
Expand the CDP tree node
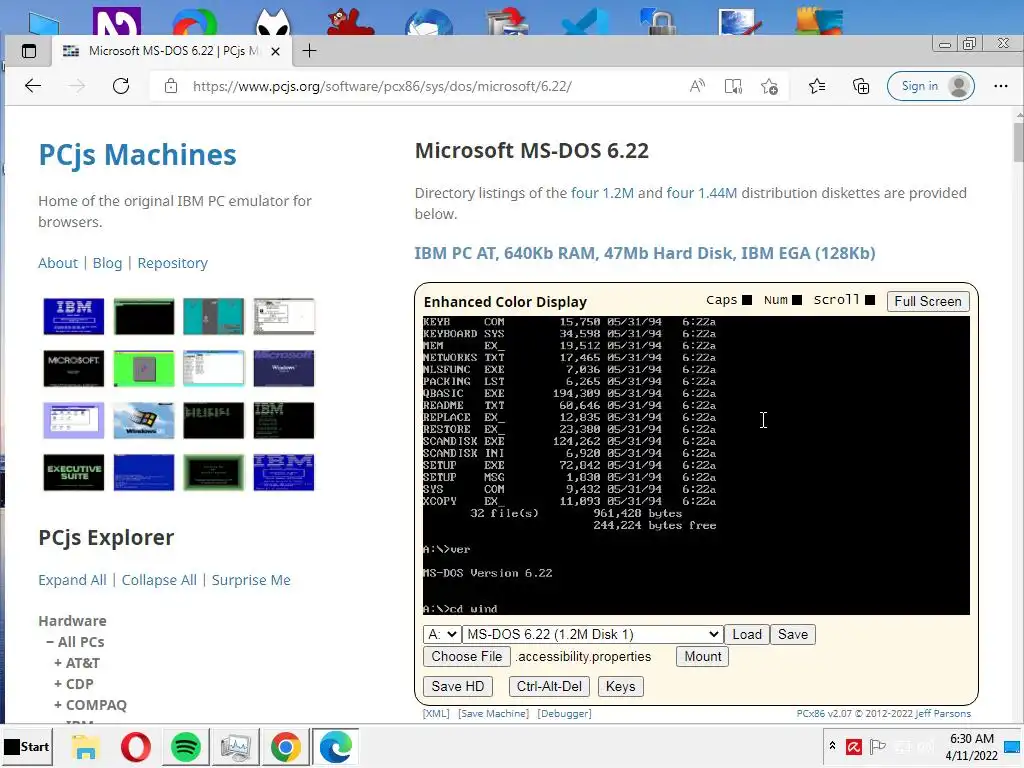[74, 684]
